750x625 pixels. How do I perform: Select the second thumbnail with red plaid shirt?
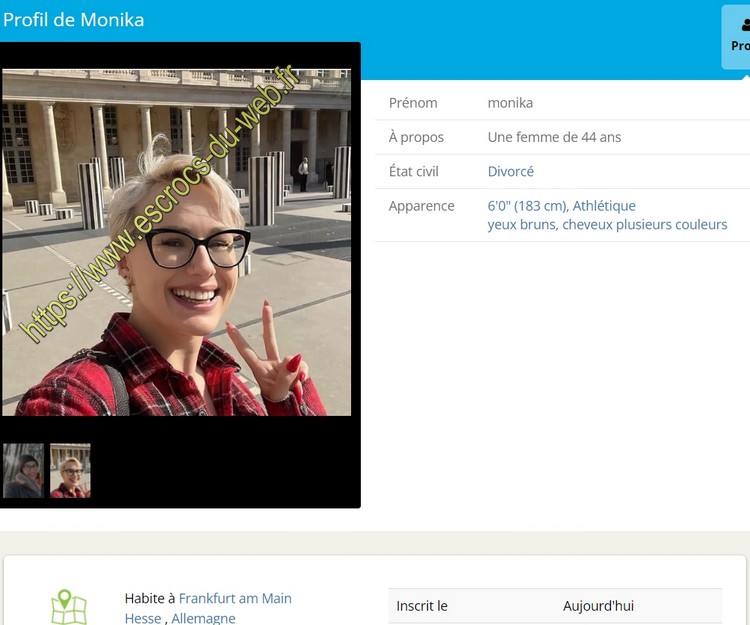[70, 471]
